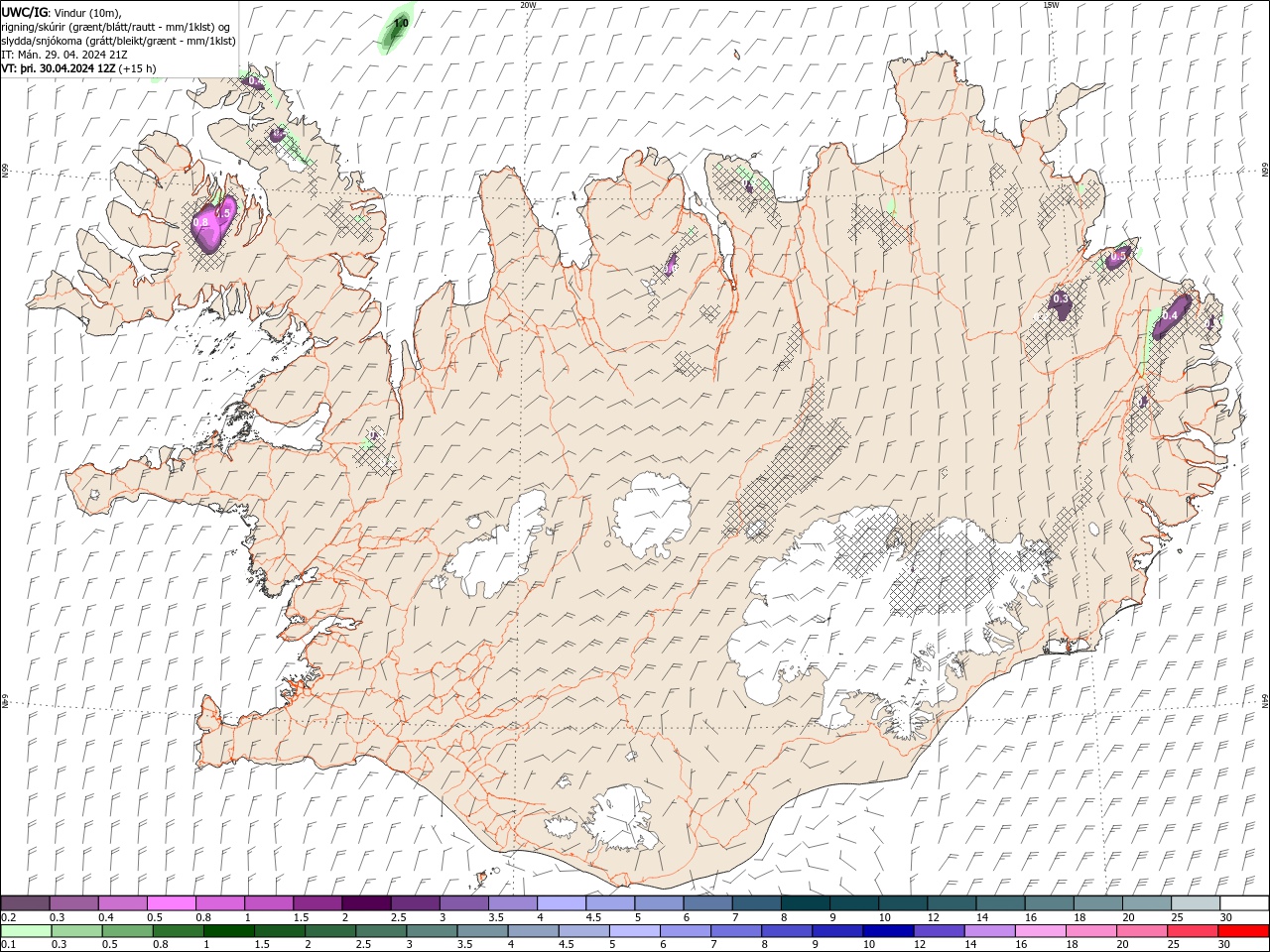Click the grayish-purple 0.2 swatch in upper legend
Viewport: 1270px width, 952px height.
[x=25, y=903]
